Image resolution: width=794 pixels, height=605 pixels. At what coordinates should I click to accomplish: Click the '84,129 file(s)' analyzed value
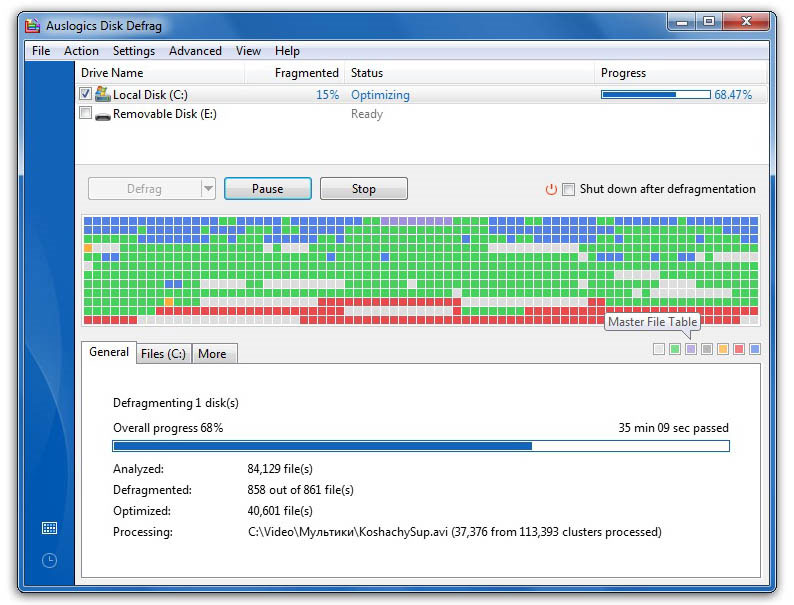tap(280, 469)
